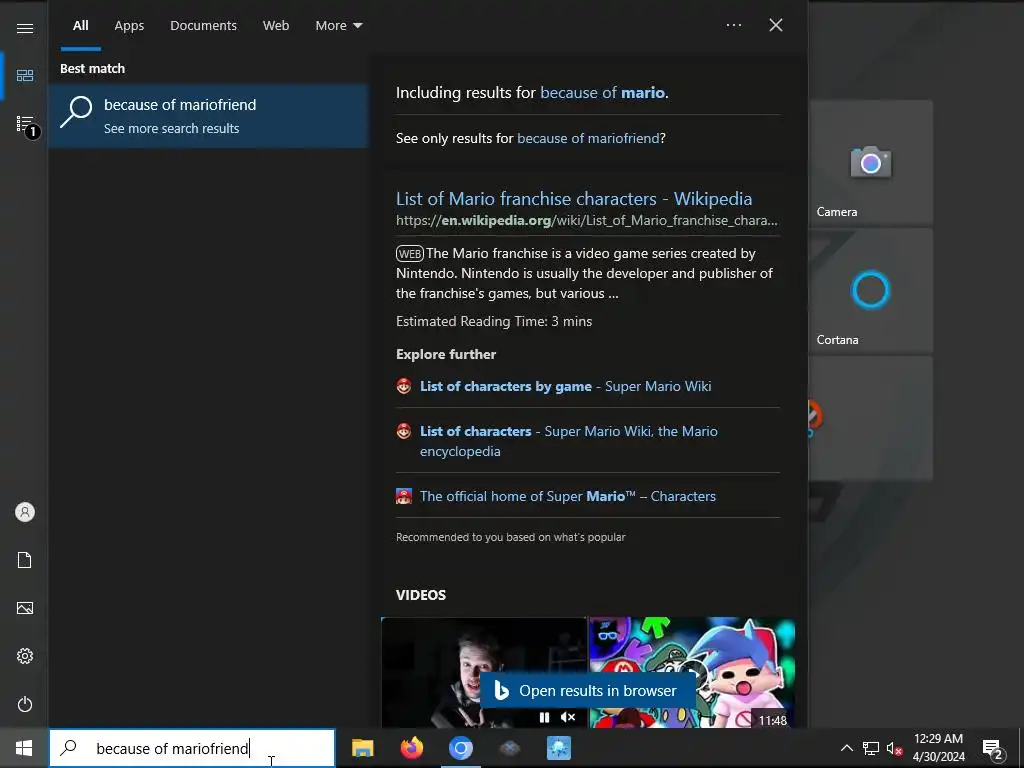Switch to the Web tab
The width and height of the screenshot is (1024, 768).
276,25
